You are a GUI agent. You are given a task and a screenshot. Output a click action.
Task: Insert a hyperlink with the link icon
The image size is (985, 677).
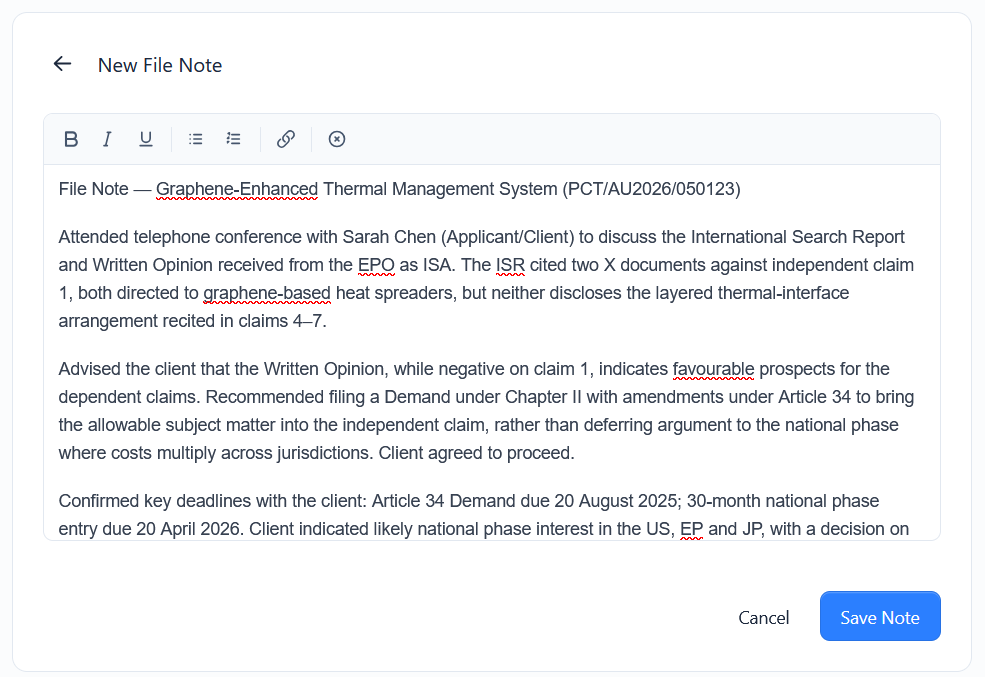(x=286, y=139)
